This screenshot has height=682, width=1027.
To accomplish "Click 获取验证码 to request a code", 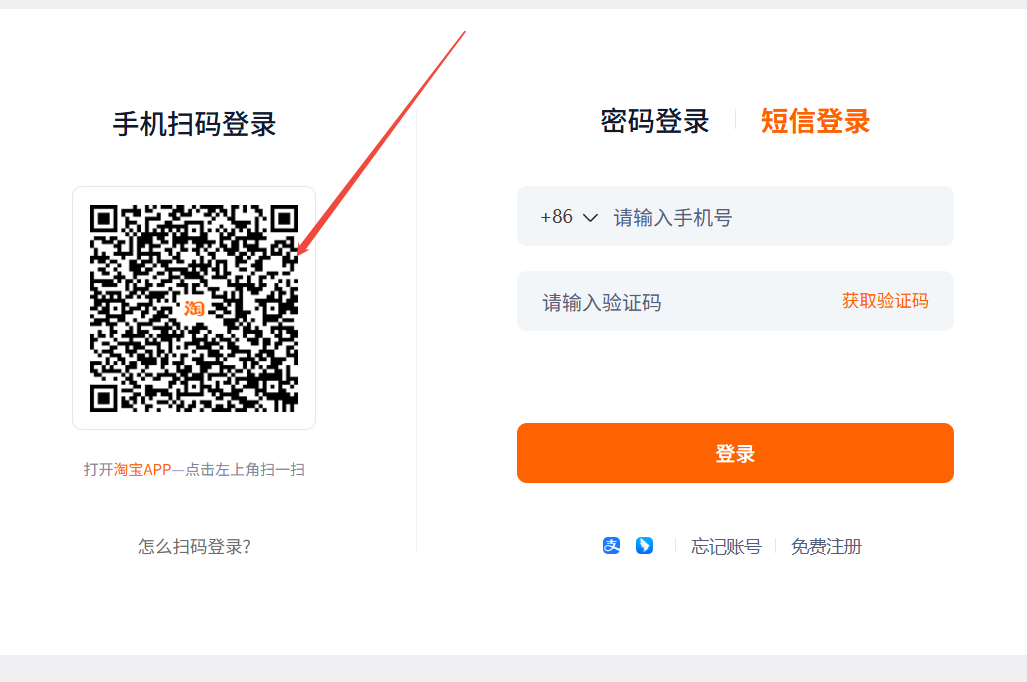I will point(884,300).
